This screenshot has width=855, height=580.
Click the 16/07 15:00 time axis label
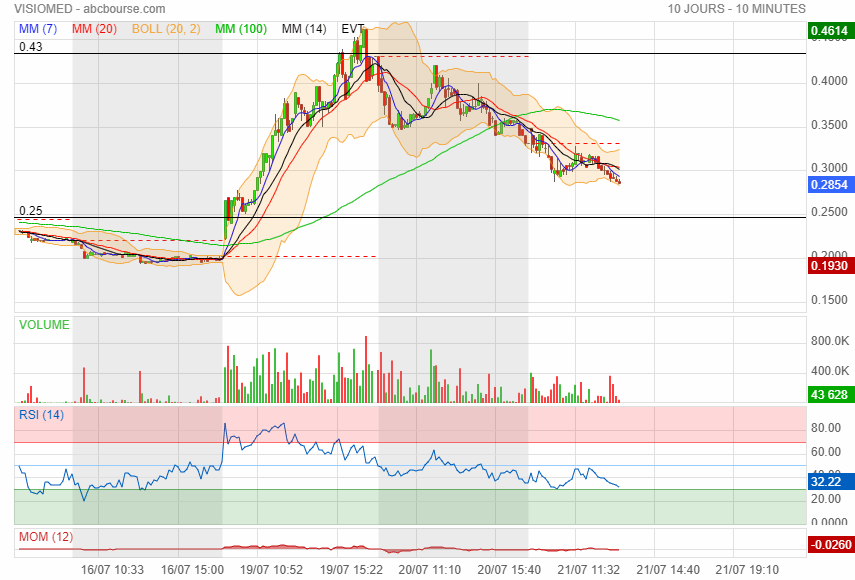point(192,570)
